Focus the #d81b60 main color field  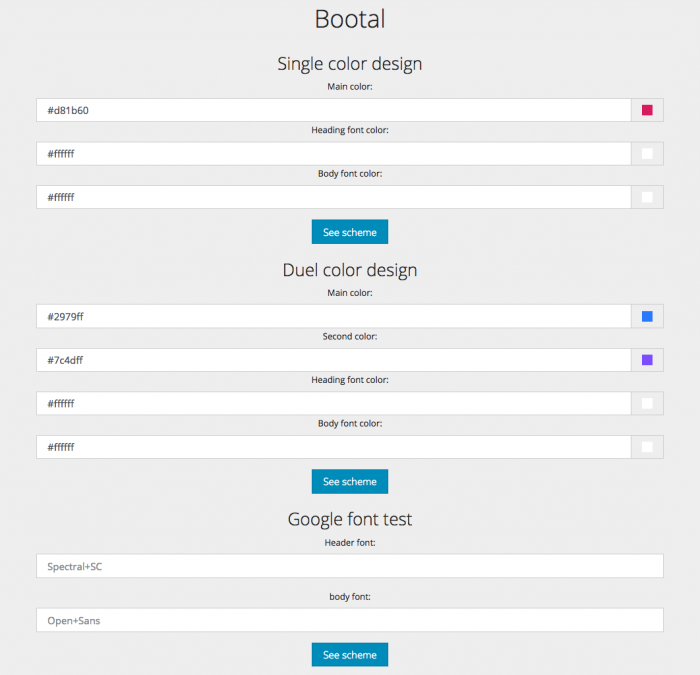[333, 110]
